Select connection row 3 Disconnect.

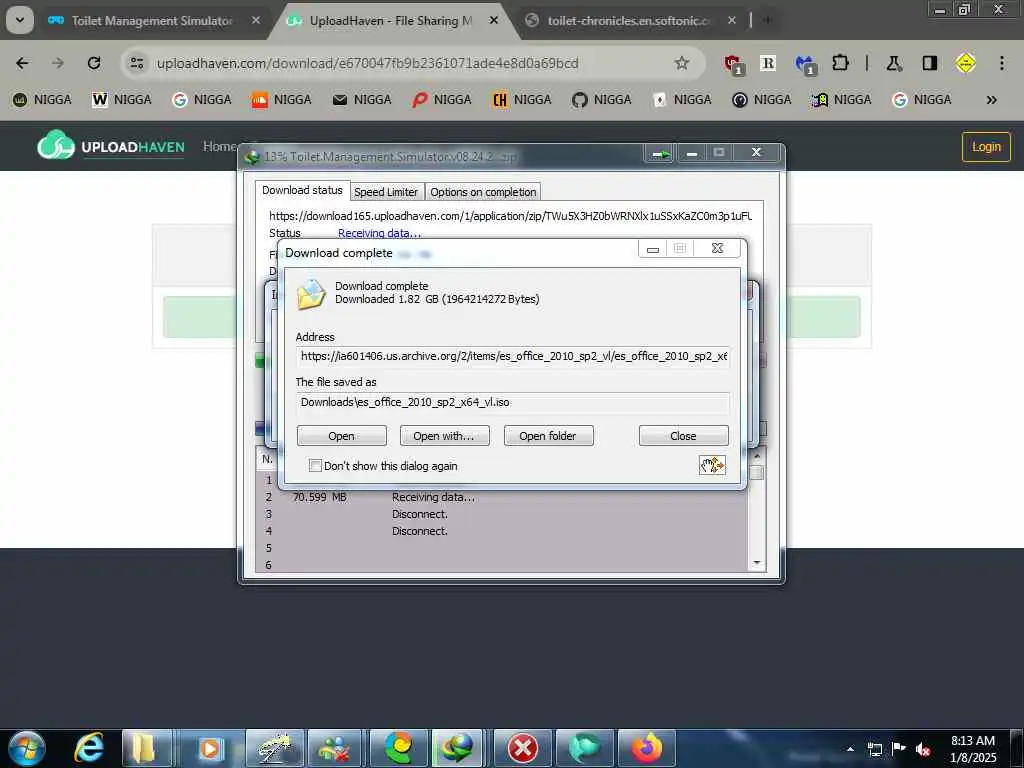tap(503, 514)
